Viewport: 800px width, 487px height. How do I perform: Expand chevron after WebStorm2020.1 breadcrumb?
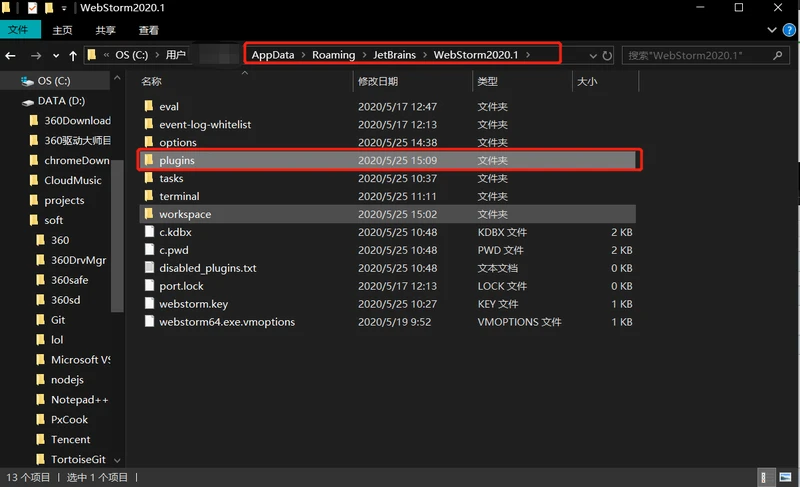click(528, 55)
